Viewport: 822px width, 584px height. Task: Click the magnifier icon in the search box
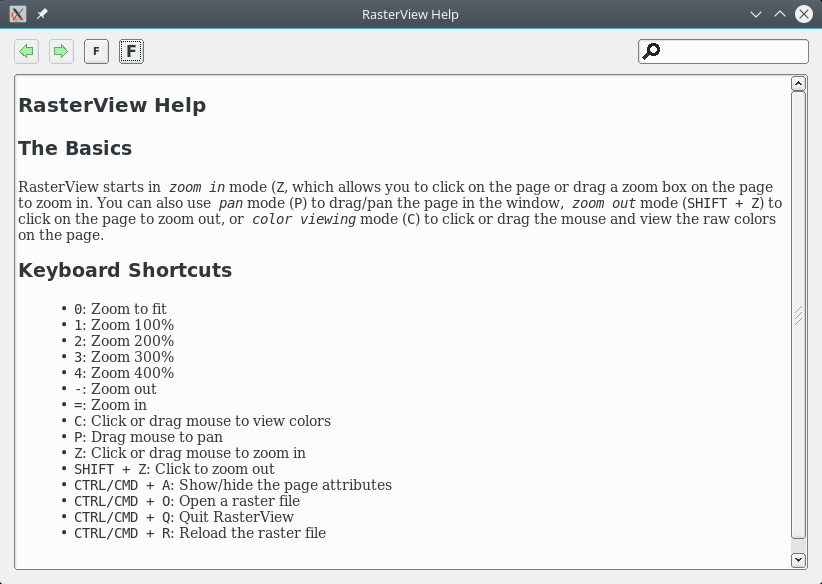coord(651,51)
